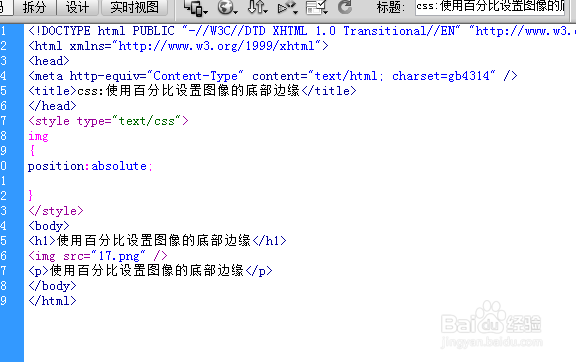The image size is (576, 362).
Task: Open the multiscreen preview icon
Action: click(195, 7)
